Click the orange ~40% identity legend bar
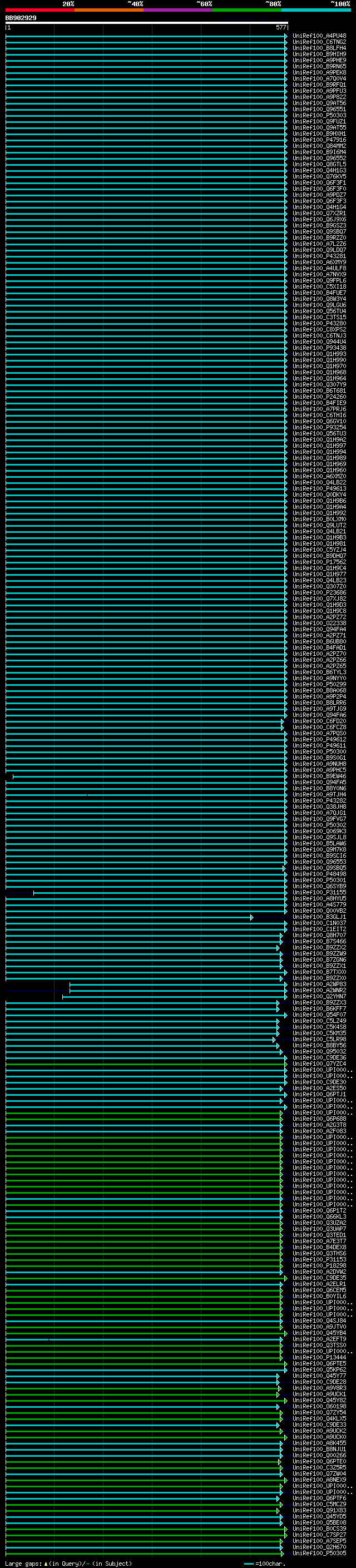 [109, 10]
